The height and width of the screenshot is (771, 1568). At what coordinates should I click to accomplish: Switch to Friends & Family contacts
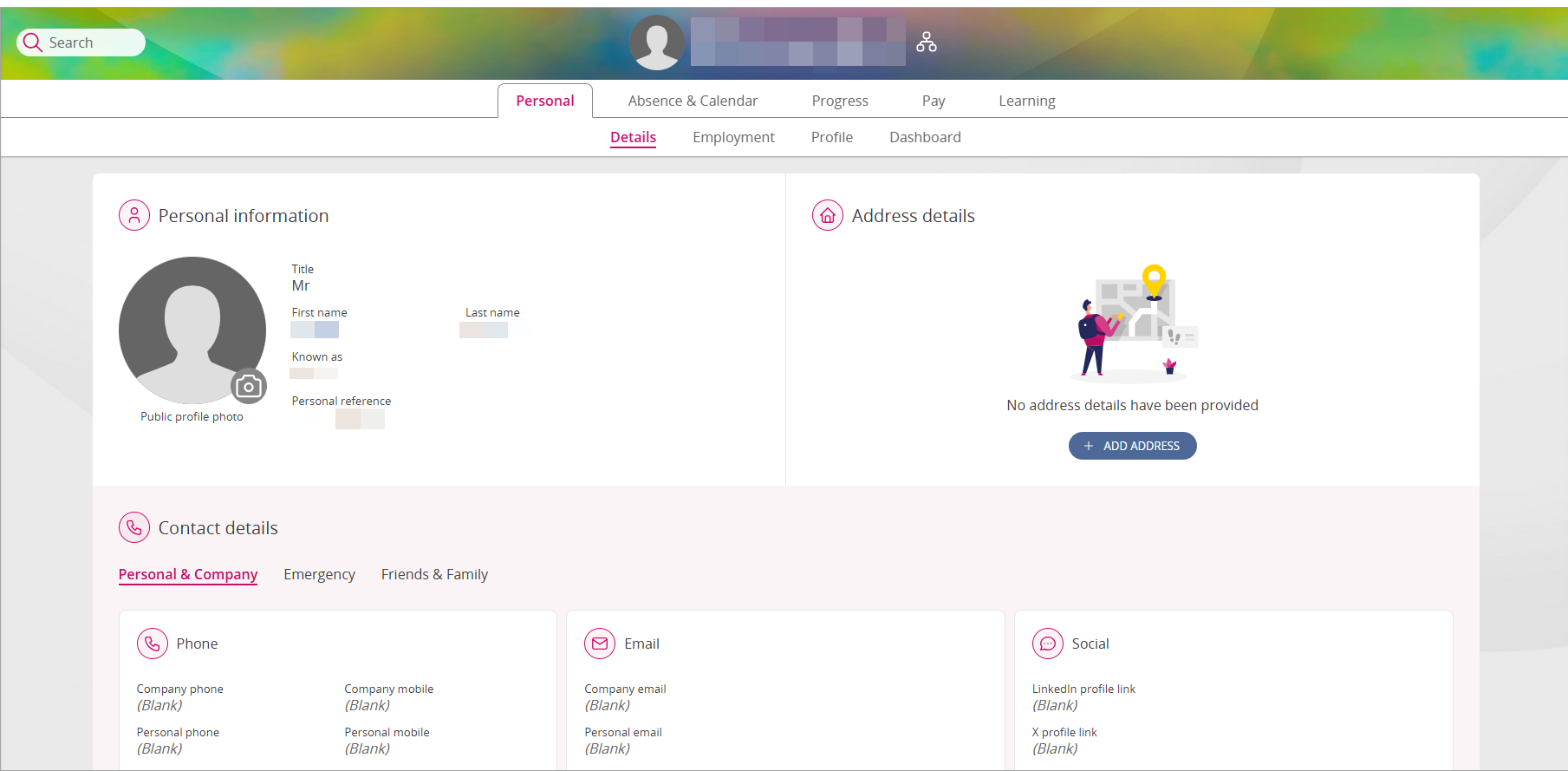click(434, 574)
